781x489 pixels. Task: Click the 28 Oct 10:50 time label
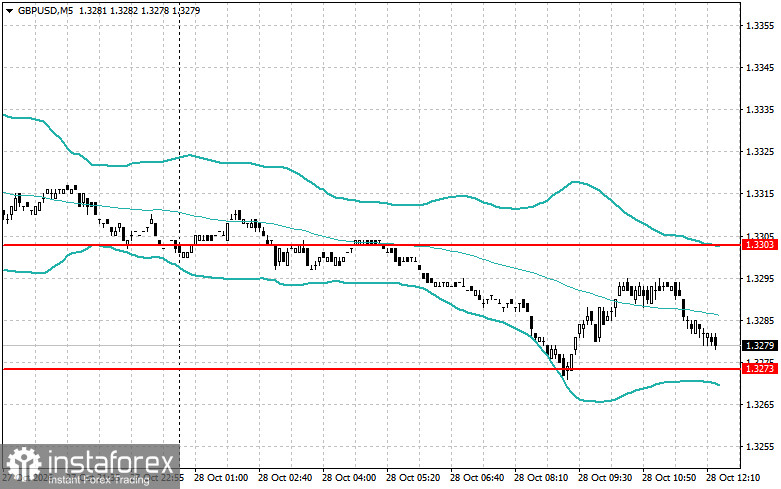pyautogui.click(x=669, y=478)
